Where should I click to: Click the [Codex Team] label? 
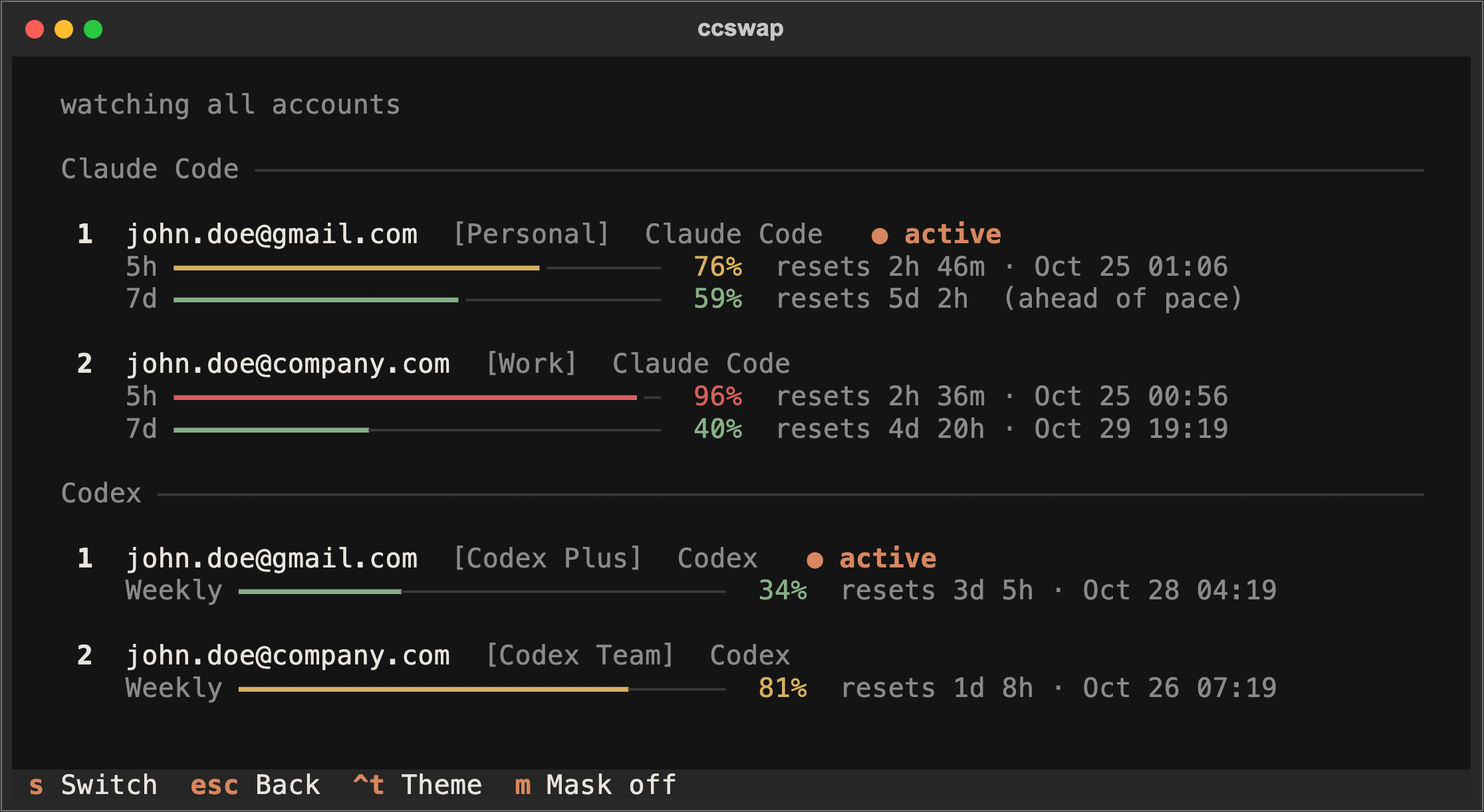coord(579,656)
